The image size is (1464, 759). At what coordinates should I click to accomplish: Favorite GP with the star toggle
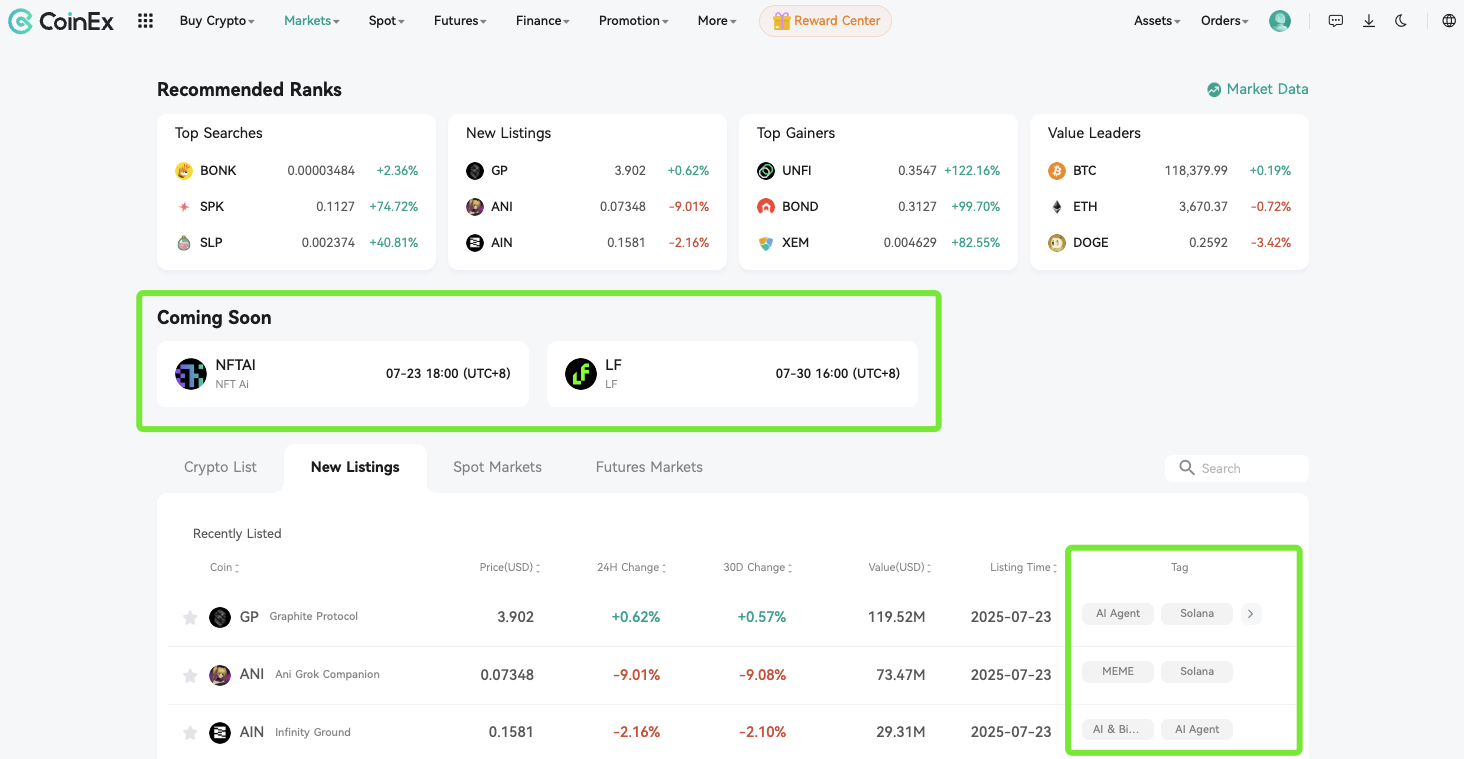click(x=190, y=618)
